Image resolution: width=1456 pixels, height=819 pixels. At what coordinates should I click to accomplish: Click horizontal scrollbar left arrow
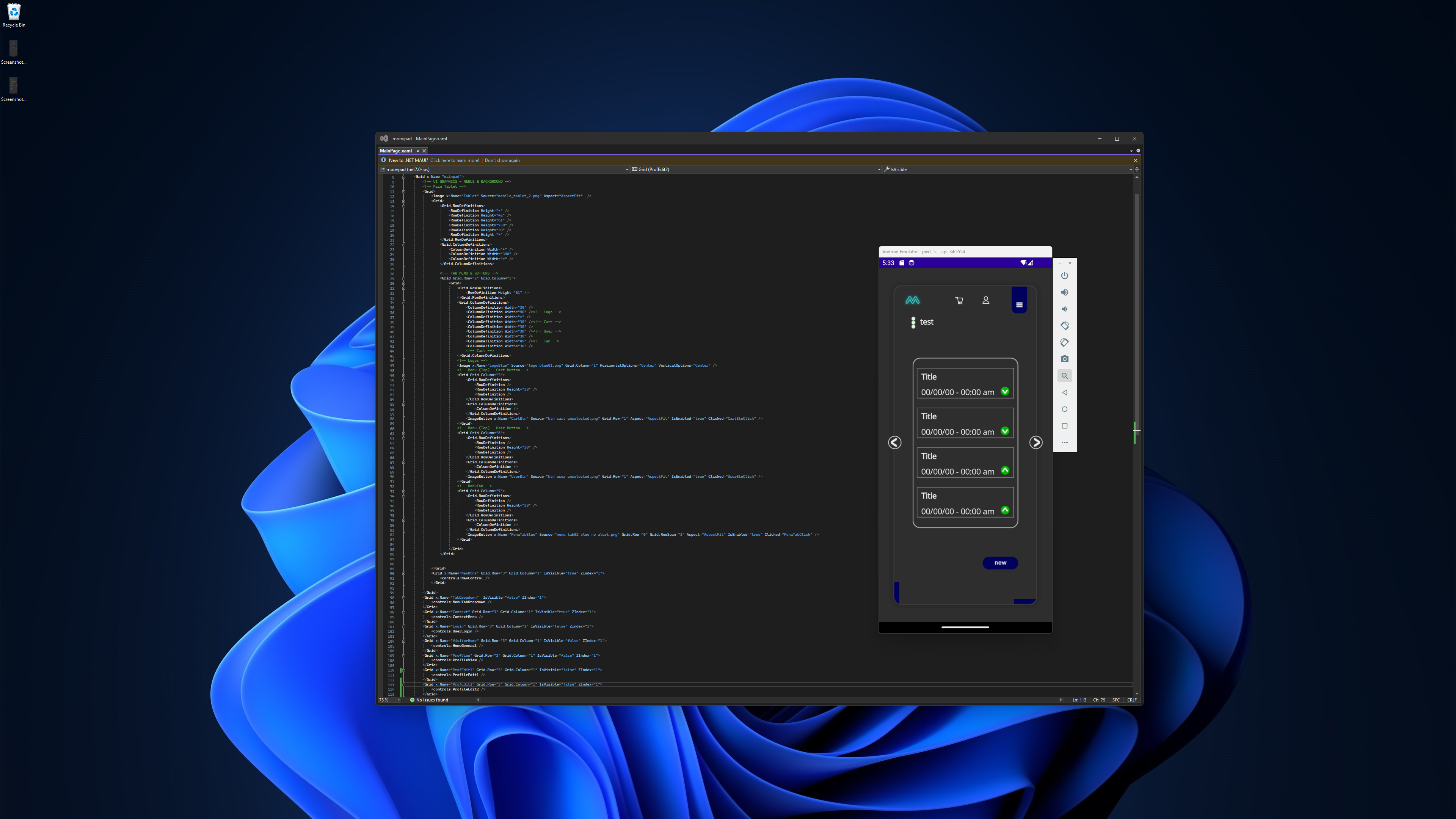click(x=478, y=700)
